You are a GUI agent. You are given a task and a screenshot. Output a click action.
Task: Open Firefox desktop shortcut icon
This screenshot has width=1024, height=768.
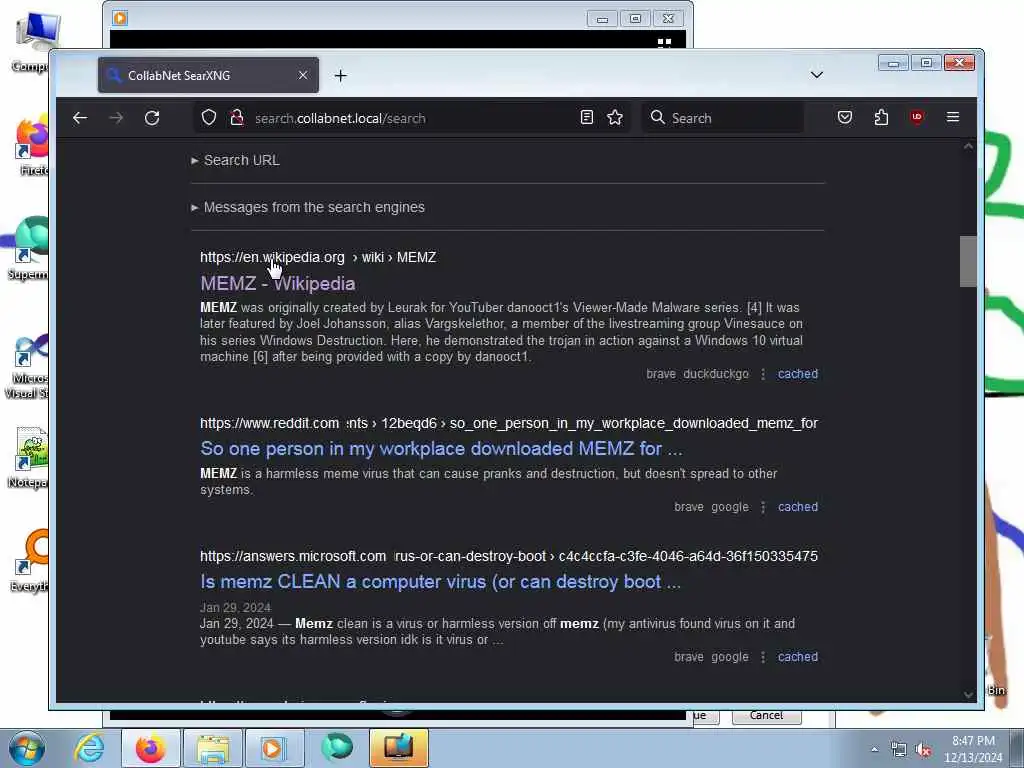(31, 146)
